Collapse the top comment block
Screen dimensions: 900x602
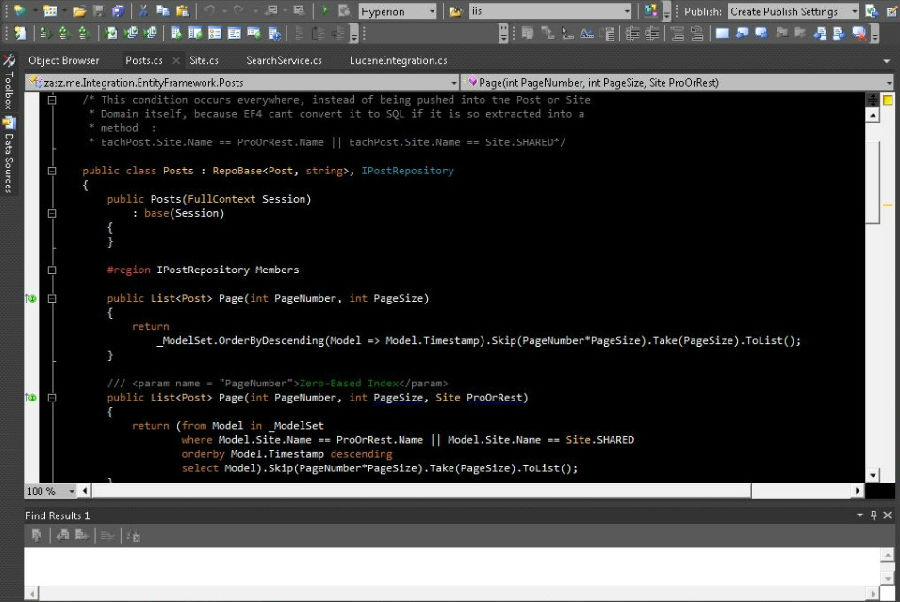pos(52,100)
